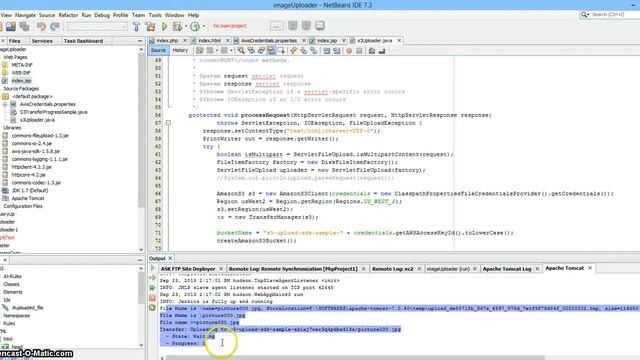Image resolution: width=640 pixels, height=360 pixels.
Task: Open the Refactor menu
Action: coord(68,15)
